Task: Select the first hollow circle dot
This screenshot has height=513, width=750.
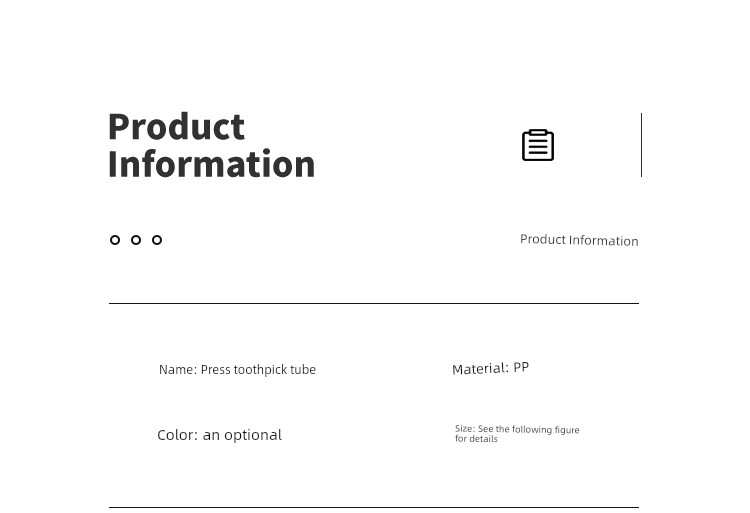Action: [115, 240]
